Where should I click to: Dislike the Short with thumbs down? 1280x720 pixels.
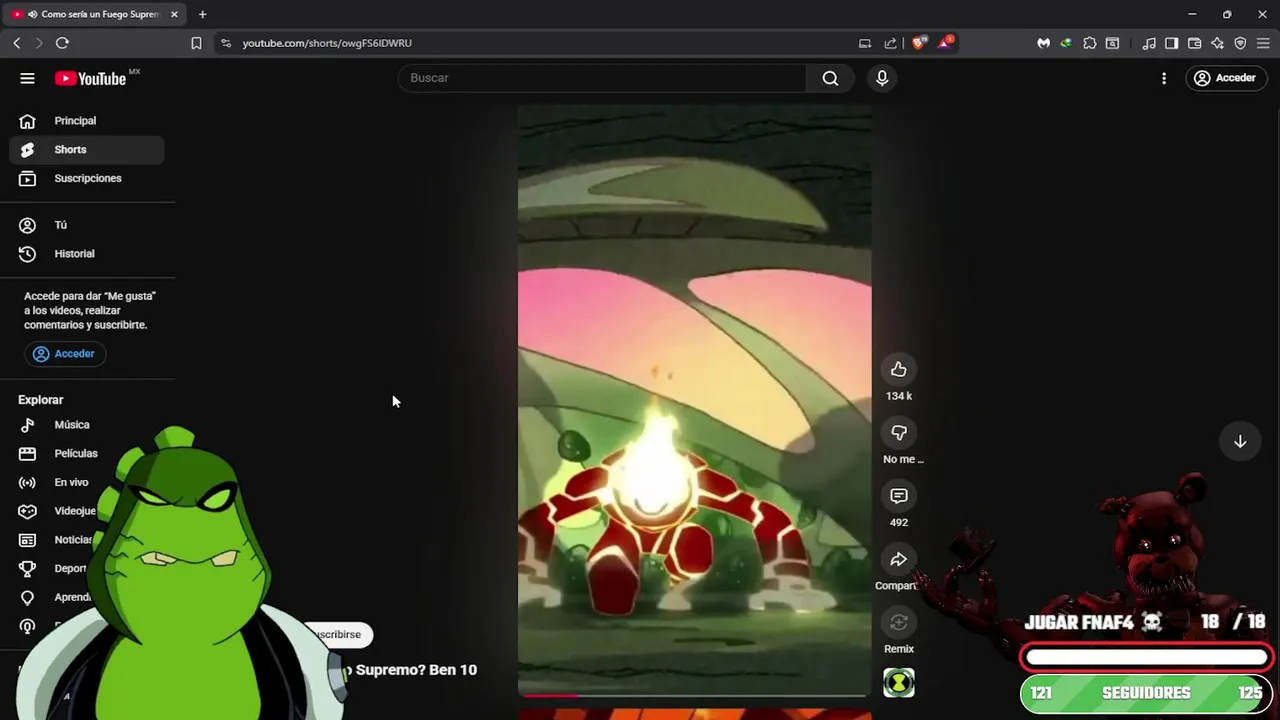coord(899,433)
